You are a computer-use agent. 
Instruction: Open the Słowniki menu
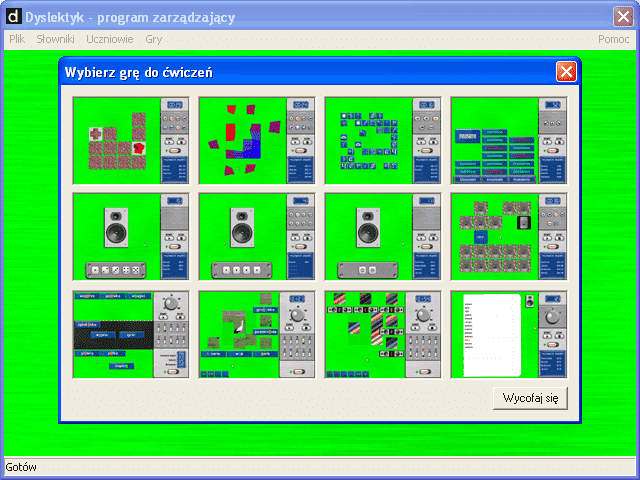point(56,39)
